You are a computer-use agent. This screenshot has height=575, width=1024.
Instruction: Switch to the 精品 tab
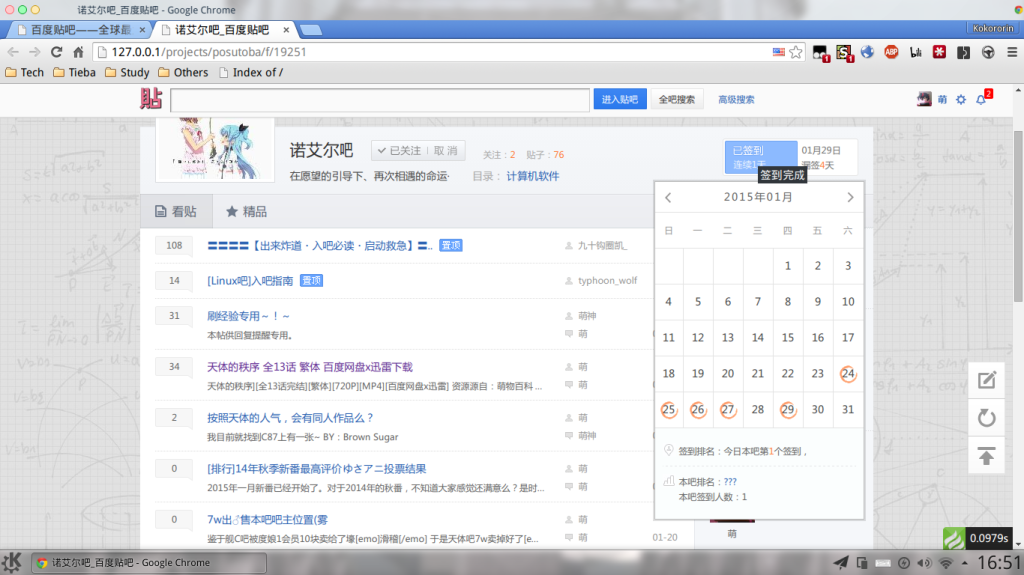[x=246, y=212]
